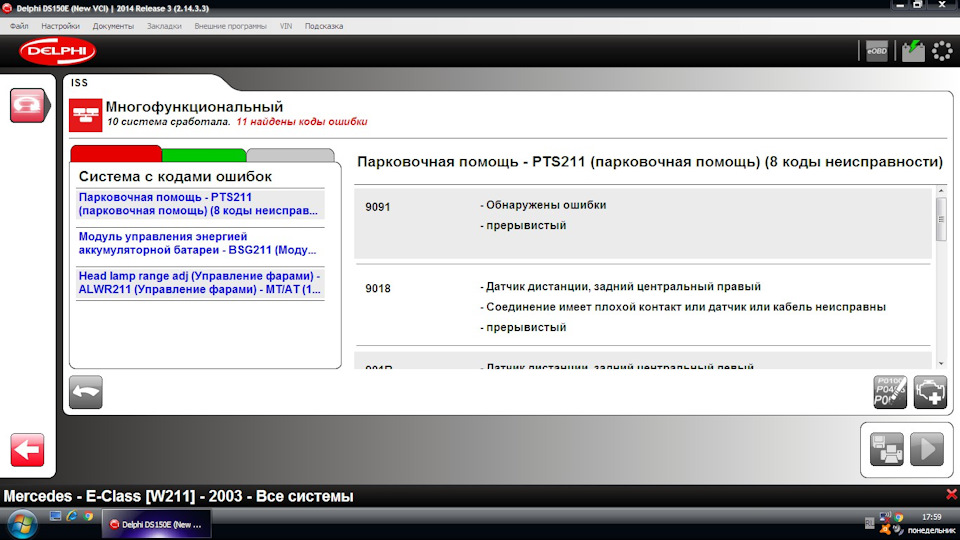Open the settings gear icon in header

[x=942, y=51]
